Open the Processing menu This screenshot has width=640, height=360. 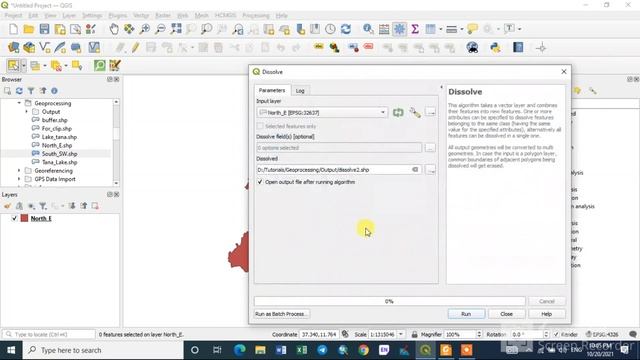pos(256,16)
